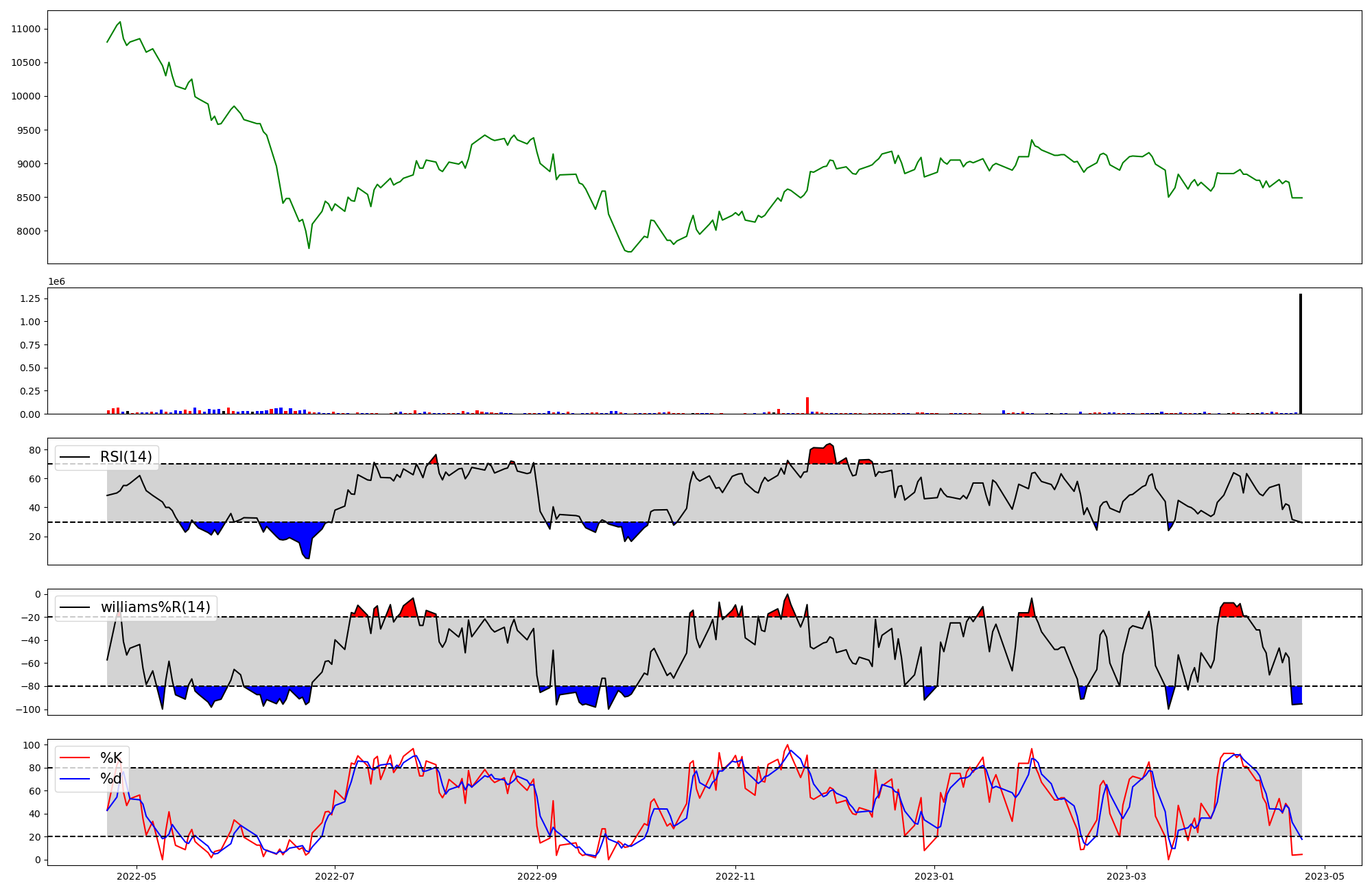Click the 2022-07 date tick label

pos(335,876)
